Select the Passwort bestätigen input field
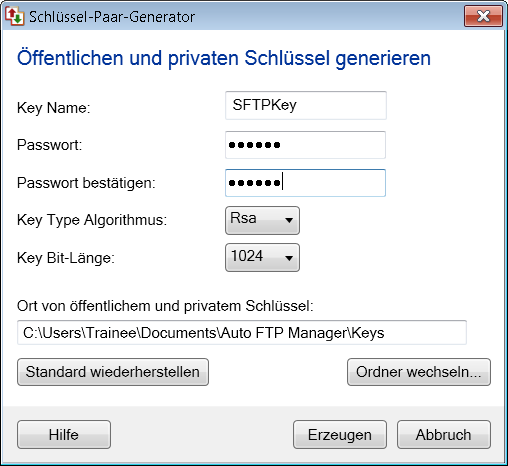 pyautogui.click(x=305, y=183)
